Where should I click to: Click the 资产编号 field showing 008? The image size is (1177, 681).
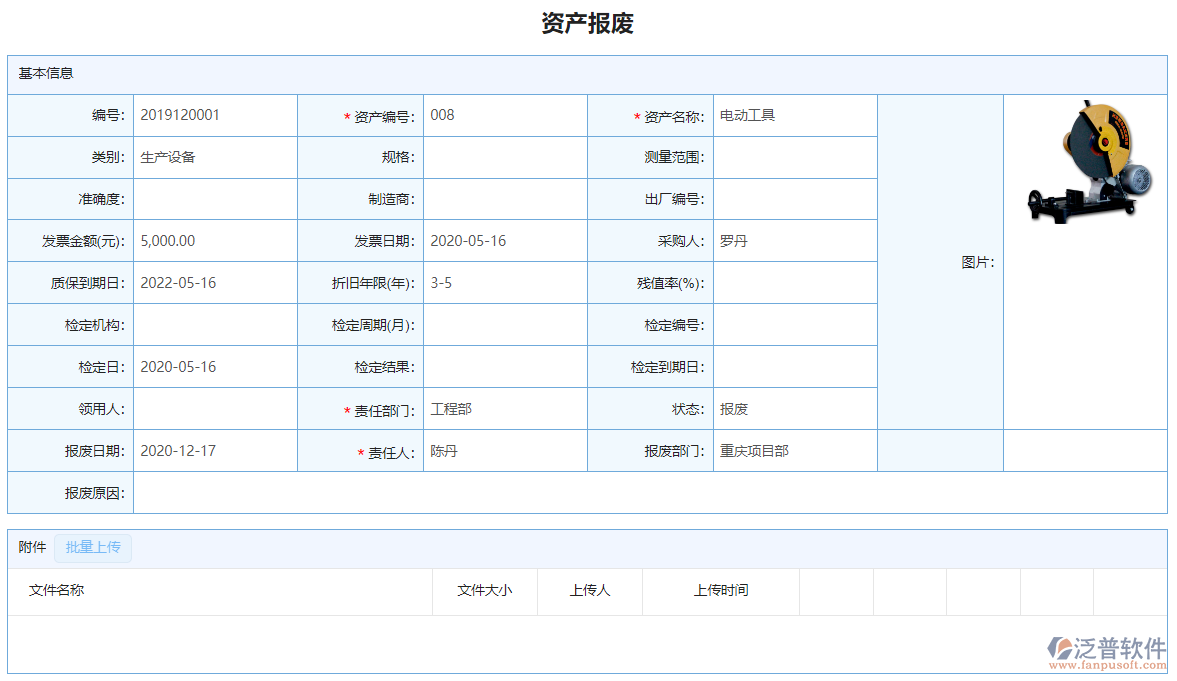coord(504,116)
